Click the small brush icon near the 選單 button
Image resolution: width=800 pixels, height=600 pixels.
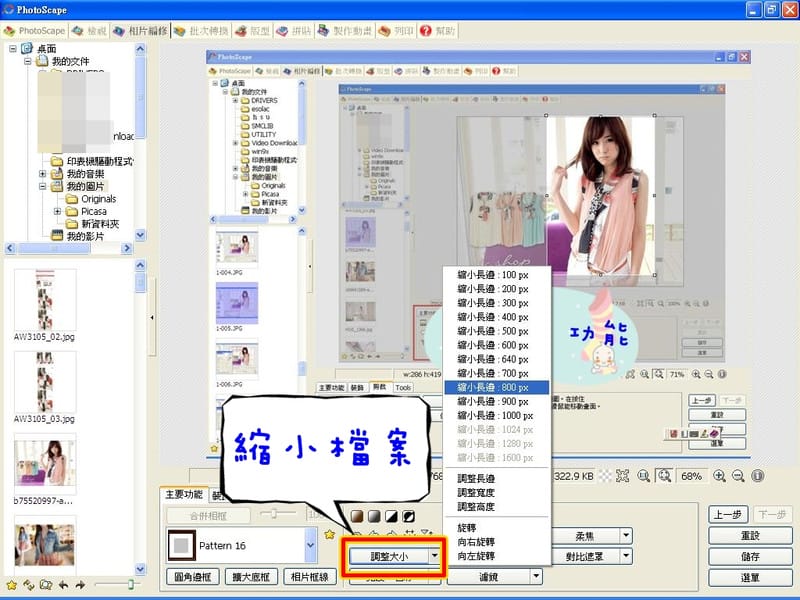[x=704, y=433]
